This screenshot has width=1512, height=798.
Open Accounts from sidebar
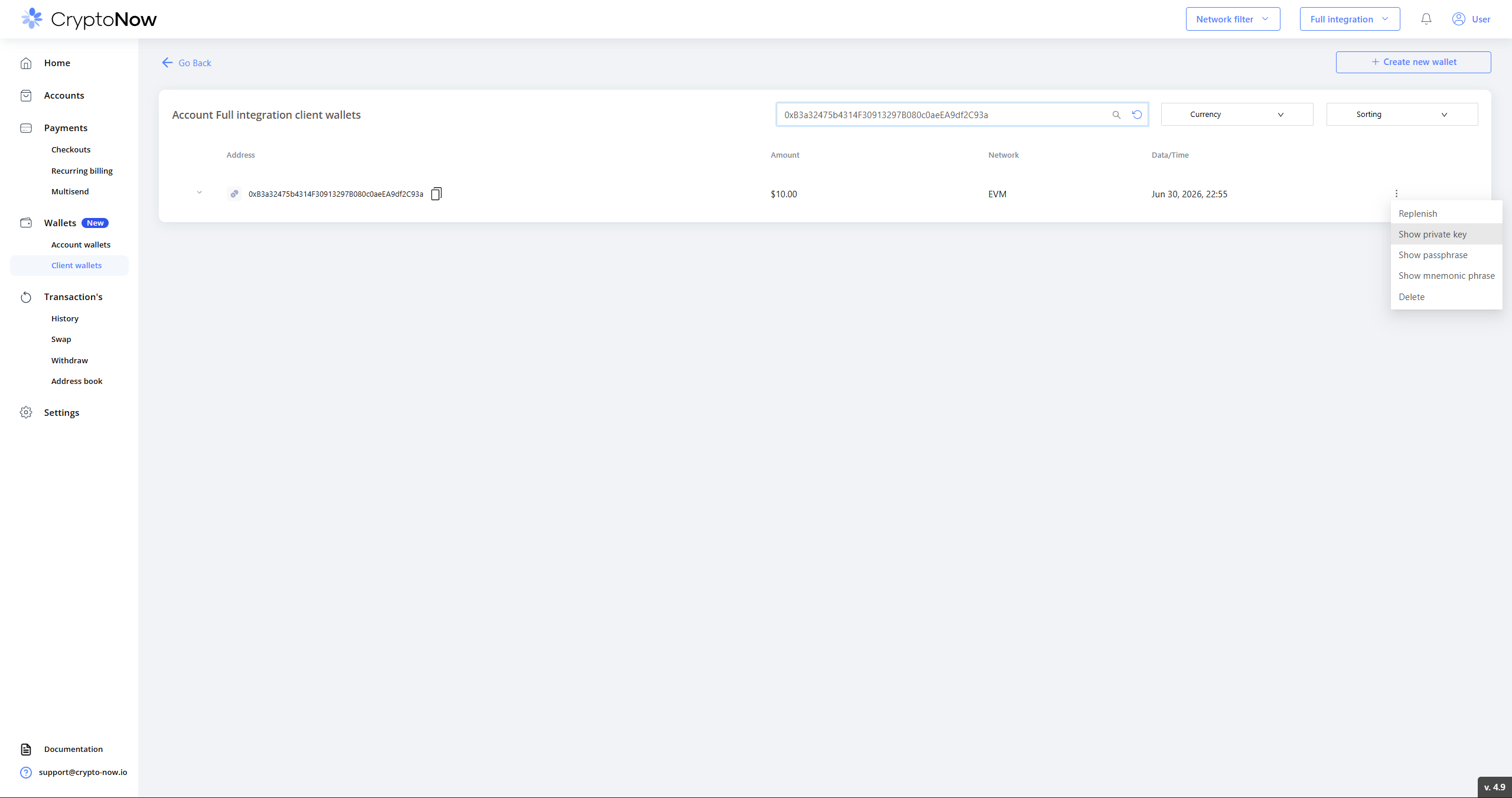pyautogui.click(x=64, y=96)
